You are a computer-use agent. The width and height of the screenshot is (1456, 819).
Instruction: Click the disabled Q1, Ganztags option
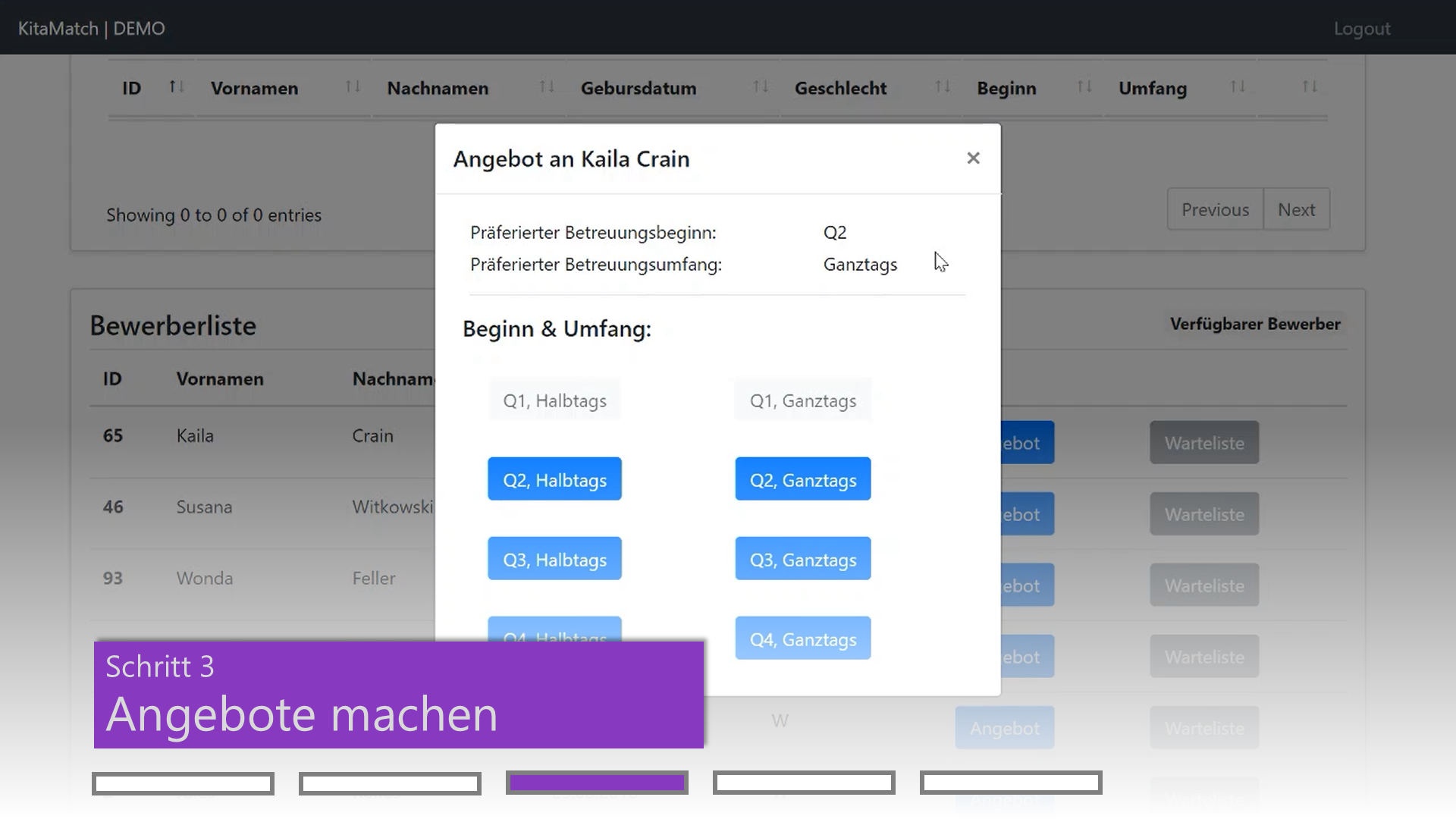[x=802, y=400]
